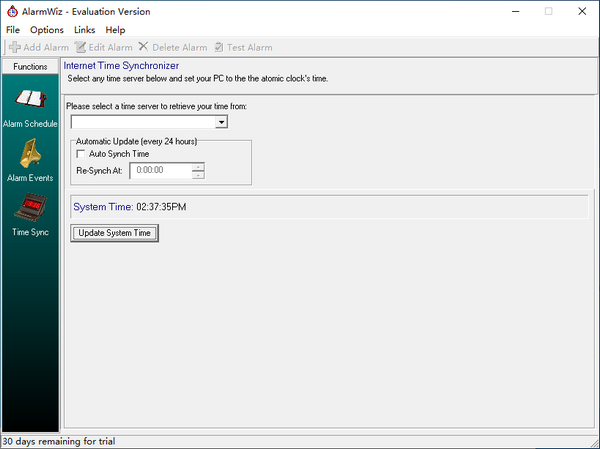Enable the Auto Synch Time checkbox
This screenshot has width=600, height=449.
pyautogui.click(x=81, y=154)
